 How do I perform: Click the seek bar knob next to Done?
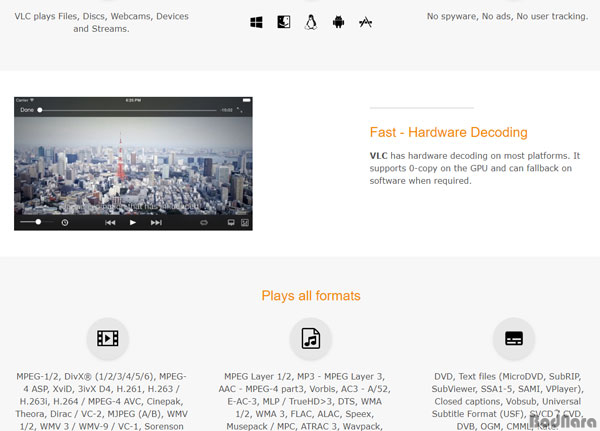[40, 110]
